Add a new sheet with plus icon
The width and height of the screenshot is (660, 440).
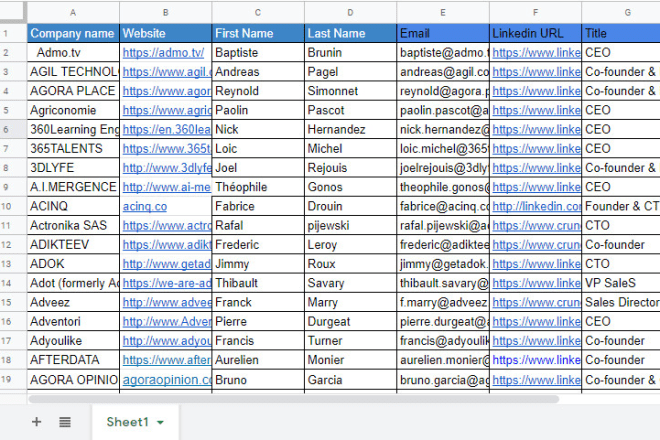37,421
